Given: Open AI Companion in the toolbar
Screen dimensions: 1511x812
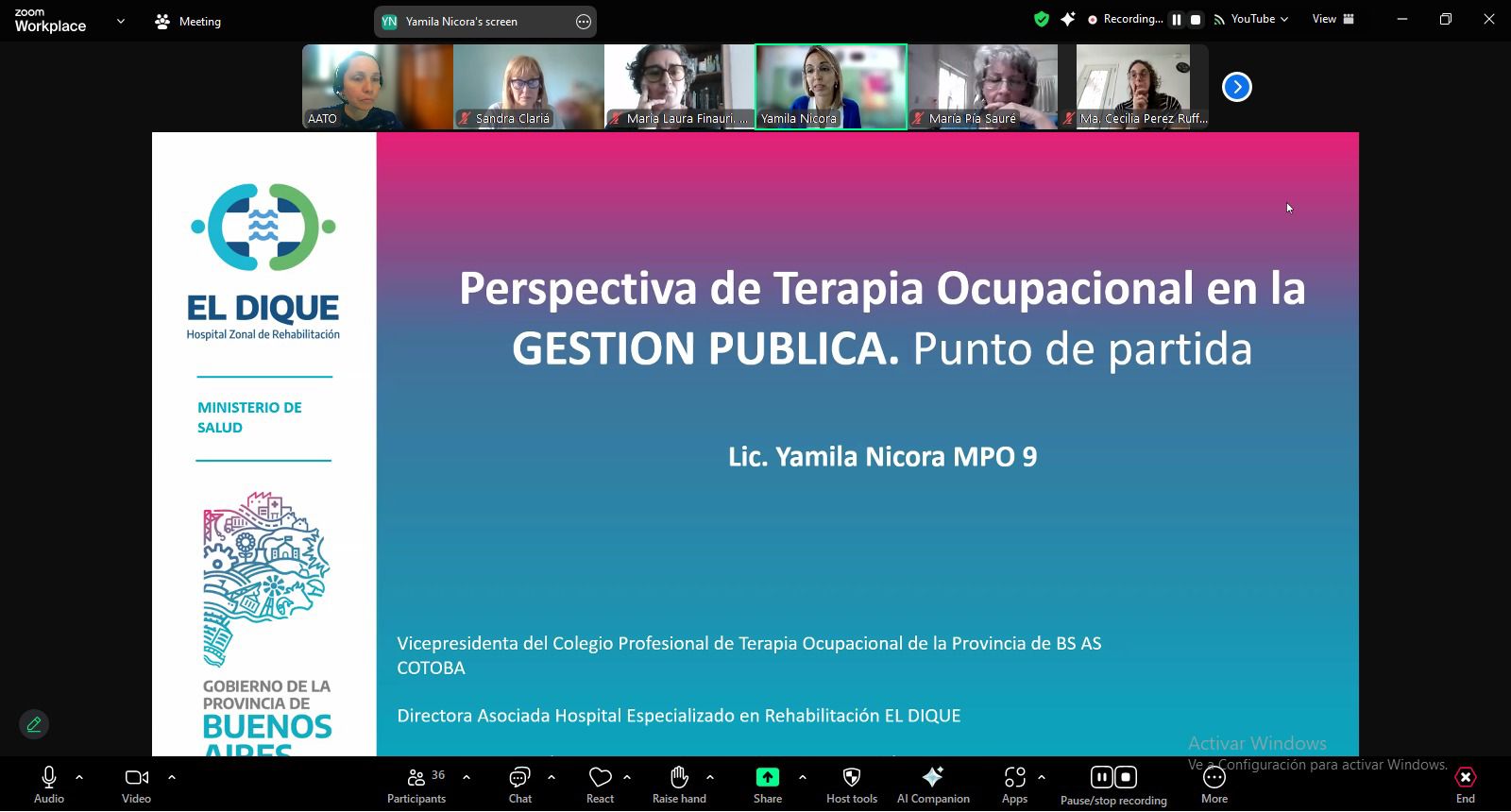Looking at the screenshot, I should [x=933, y=785].
